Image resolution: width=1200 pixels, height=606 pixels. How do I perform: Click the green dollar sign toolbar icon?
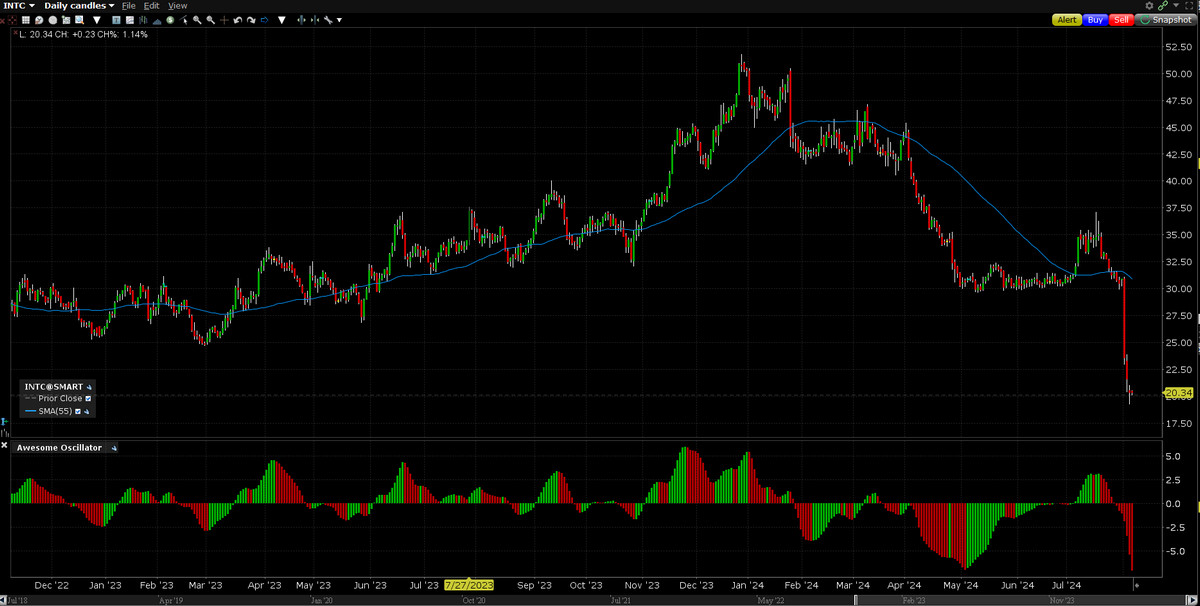[x=170, y=20]
